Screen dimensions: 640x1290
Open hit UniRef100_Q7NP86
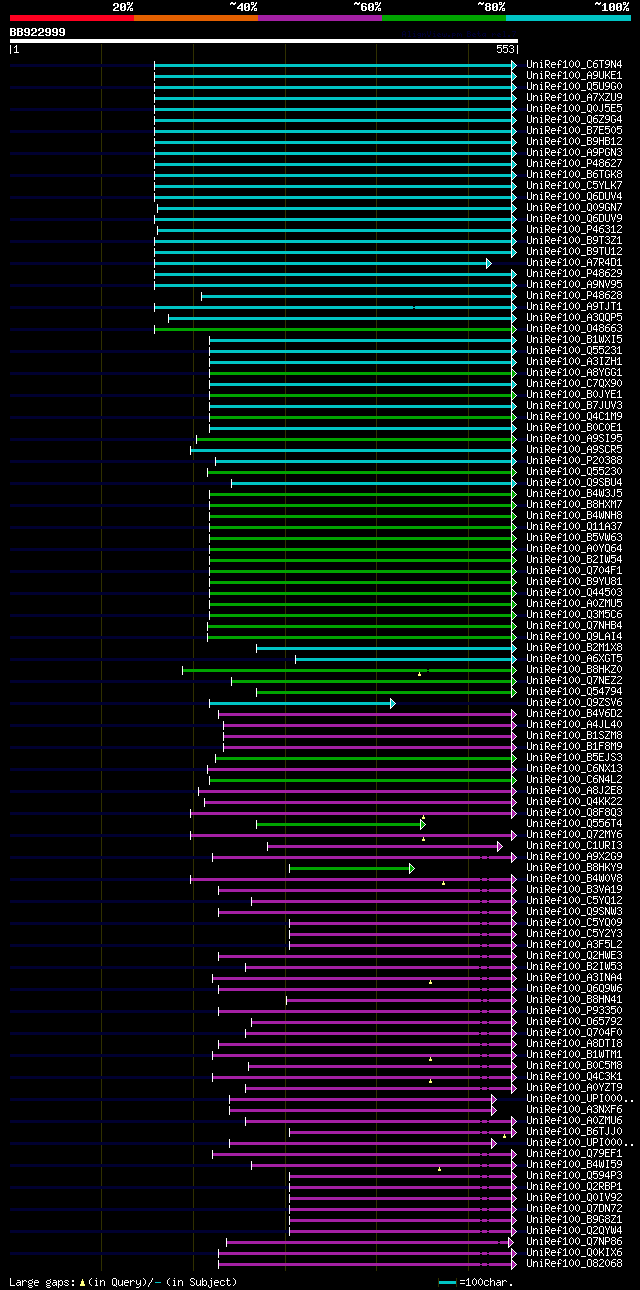coord(574,1241)
